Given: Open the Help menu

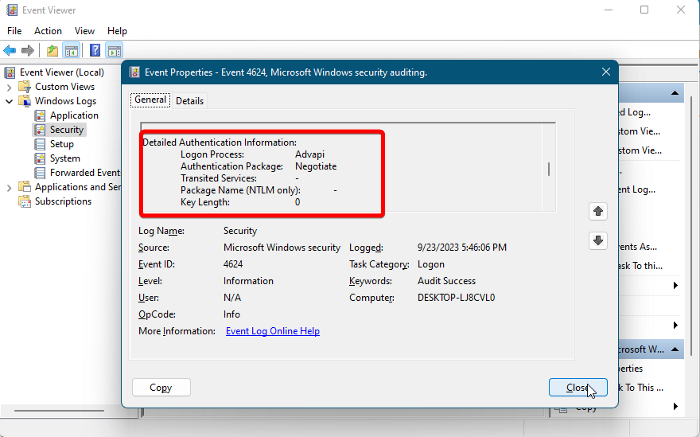Looking at the screenshot, I should pyautogui.click(x=117, y=31).
